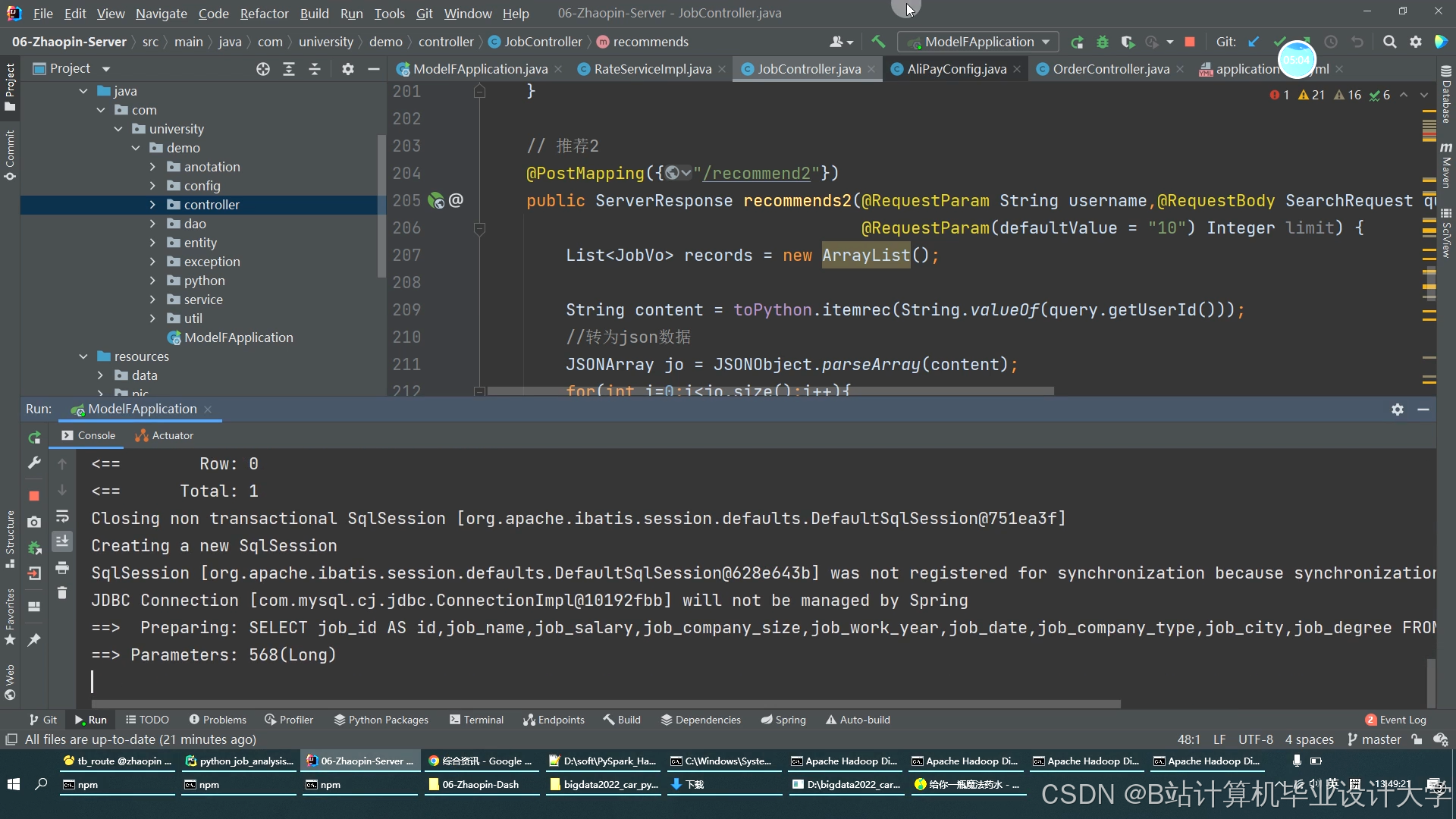Click the Clear All trash icon in the console
The height and width of the screenshot is (819, 1456).
(62, 592)
